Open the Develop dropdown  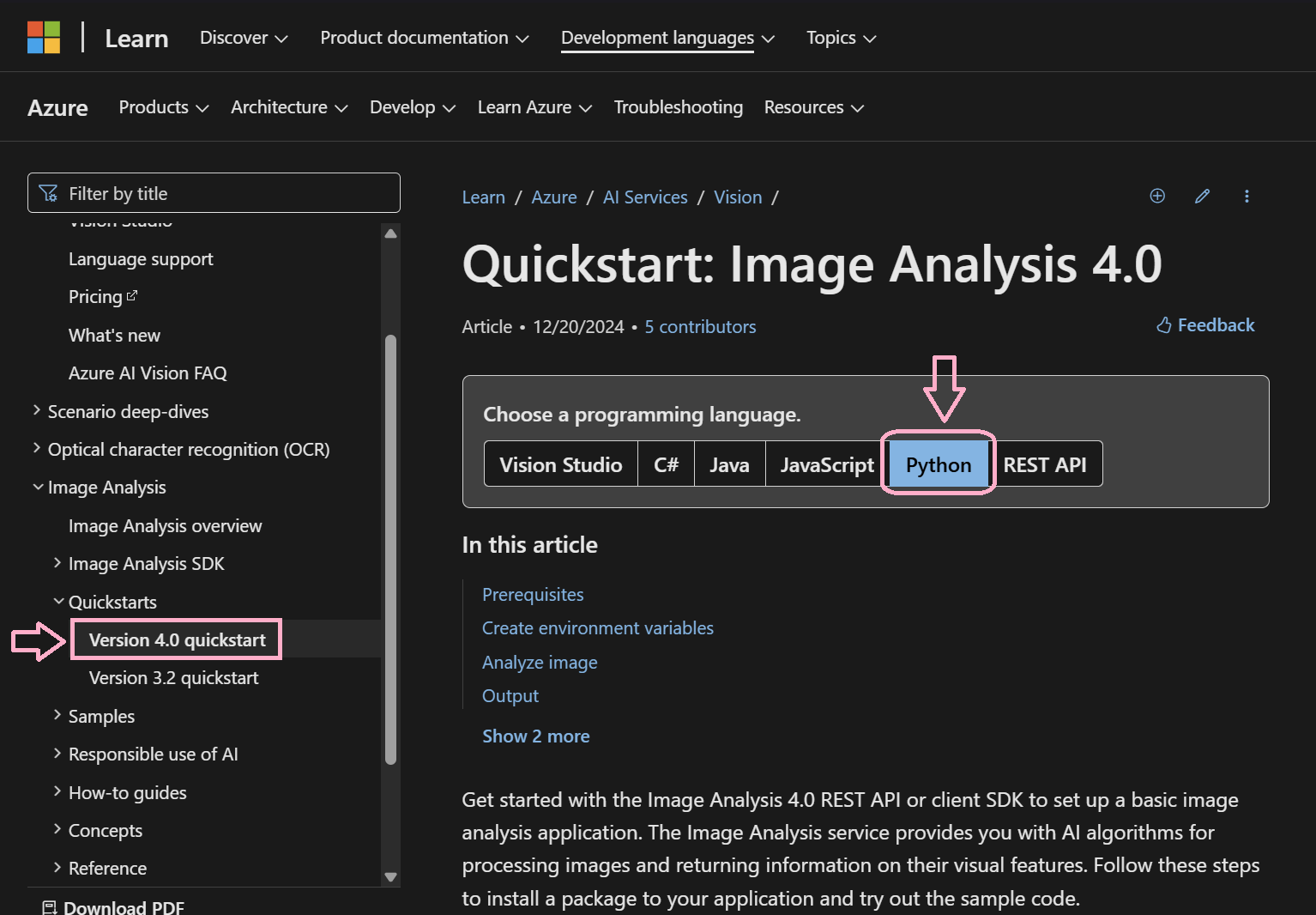click(413, 107)
